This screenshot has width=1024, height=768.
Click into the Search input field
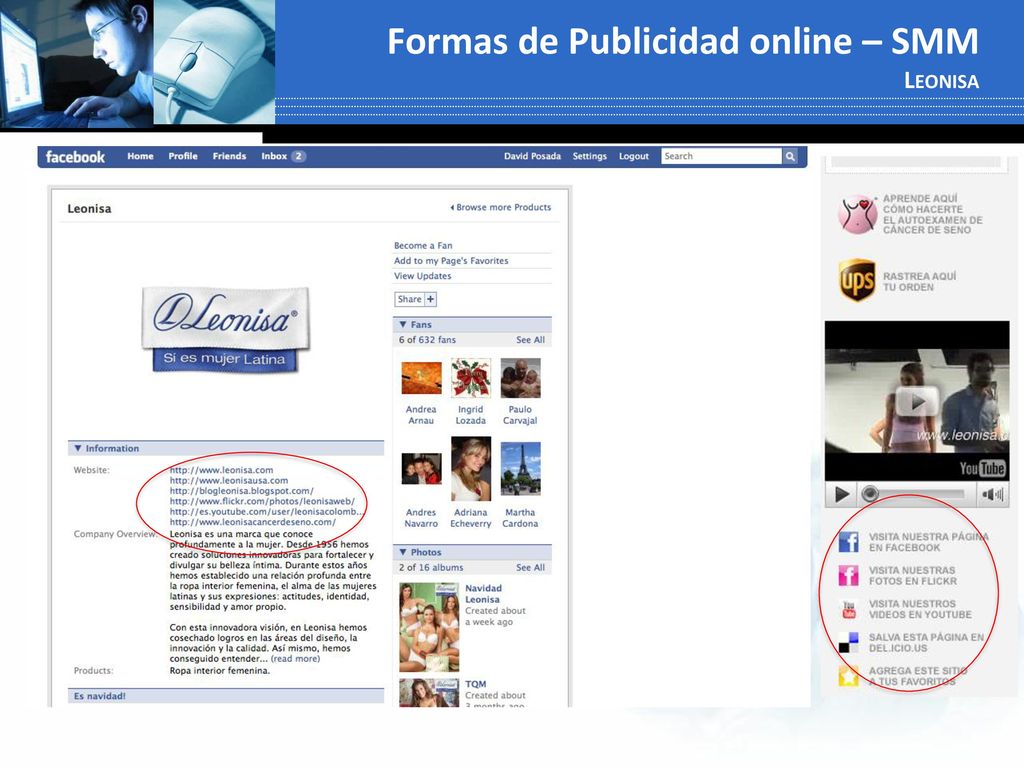(722, 156)
